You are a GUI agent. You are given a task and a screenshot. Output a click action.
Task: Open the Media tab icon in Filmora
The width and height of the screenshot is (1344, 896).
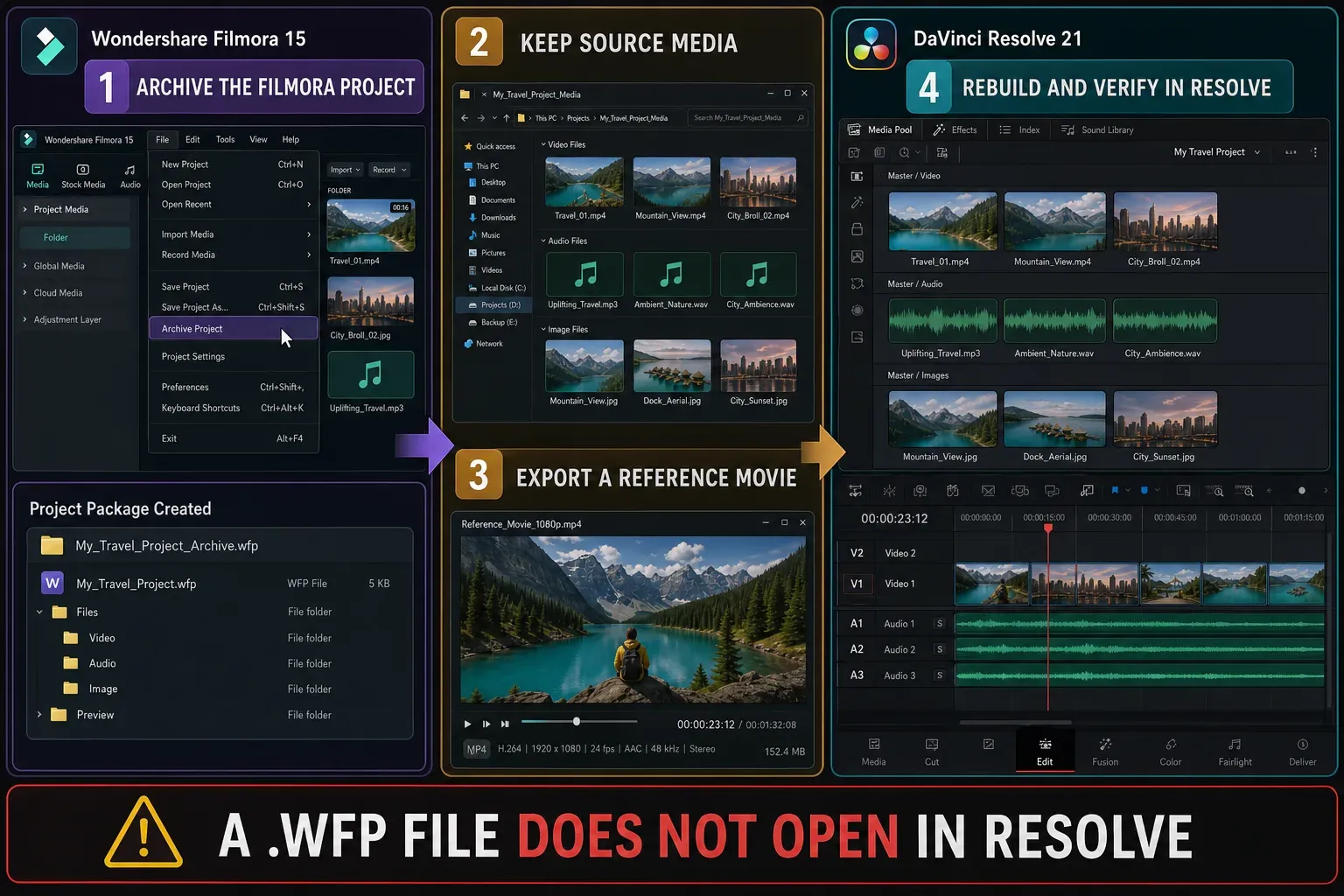point(38,169)
